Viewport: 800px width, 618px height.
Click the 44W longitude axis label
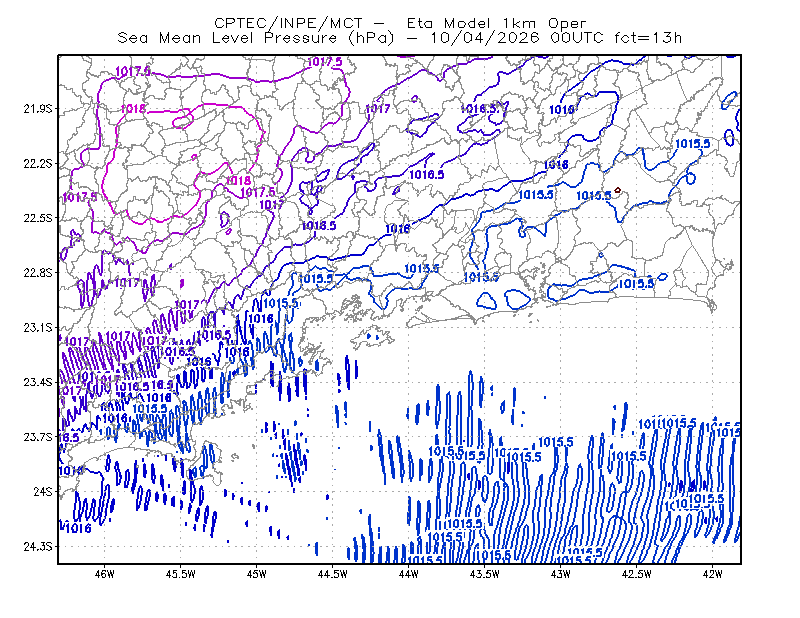408,574
